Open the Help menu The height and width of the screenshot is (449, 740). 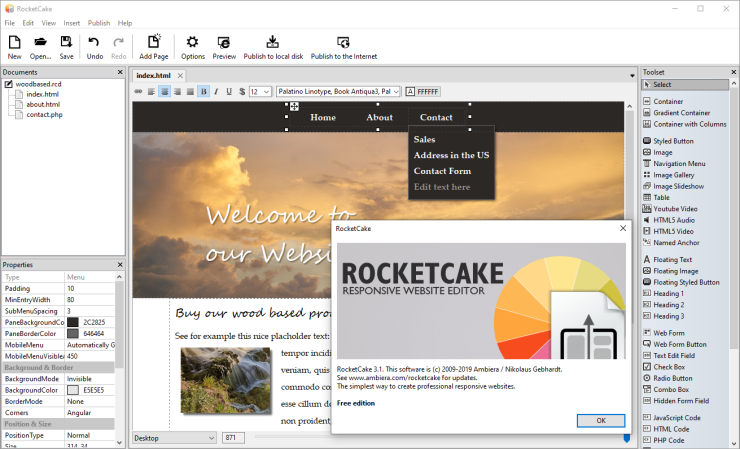click(x=125, y=23)
